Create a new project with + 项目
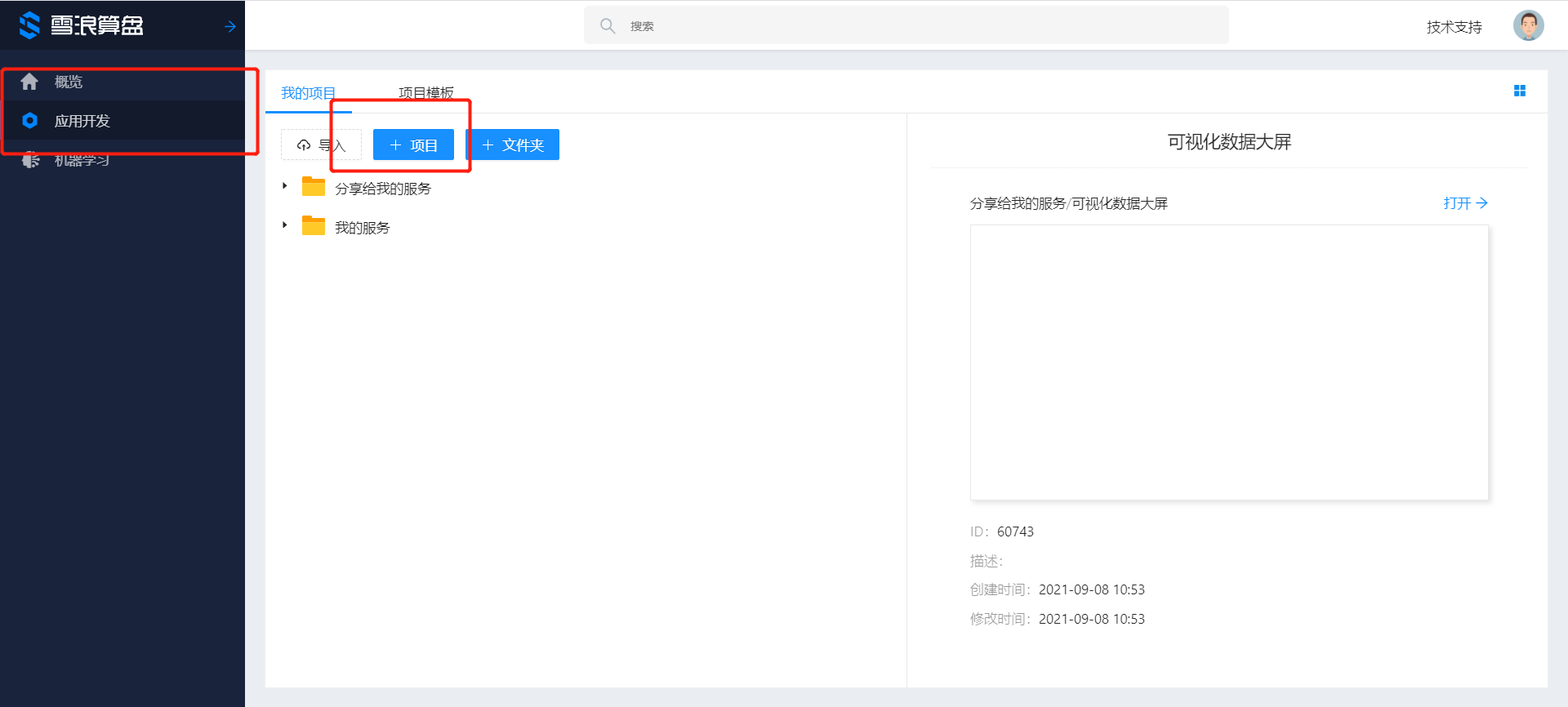The image size is (1568, 707). pos(413,145)
